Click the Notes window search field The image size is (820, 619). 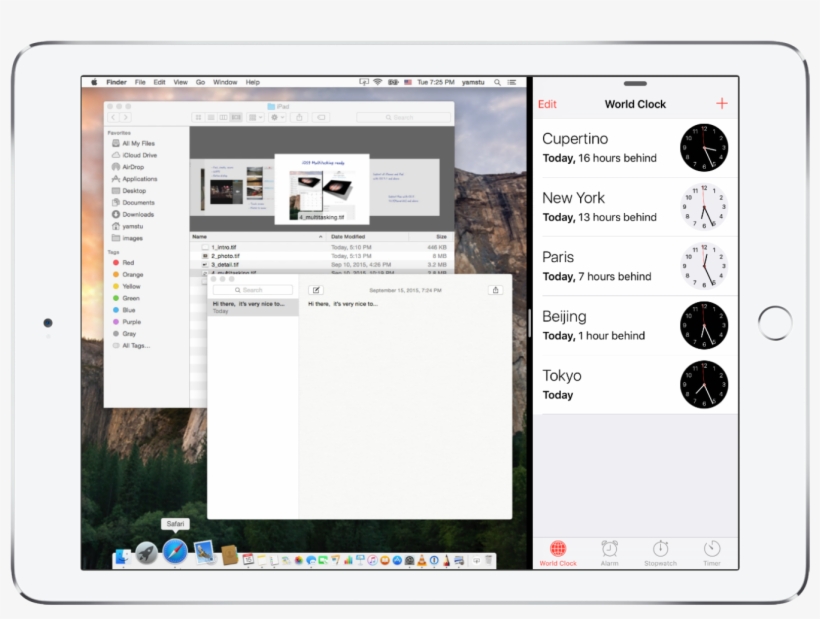(253, 290)
